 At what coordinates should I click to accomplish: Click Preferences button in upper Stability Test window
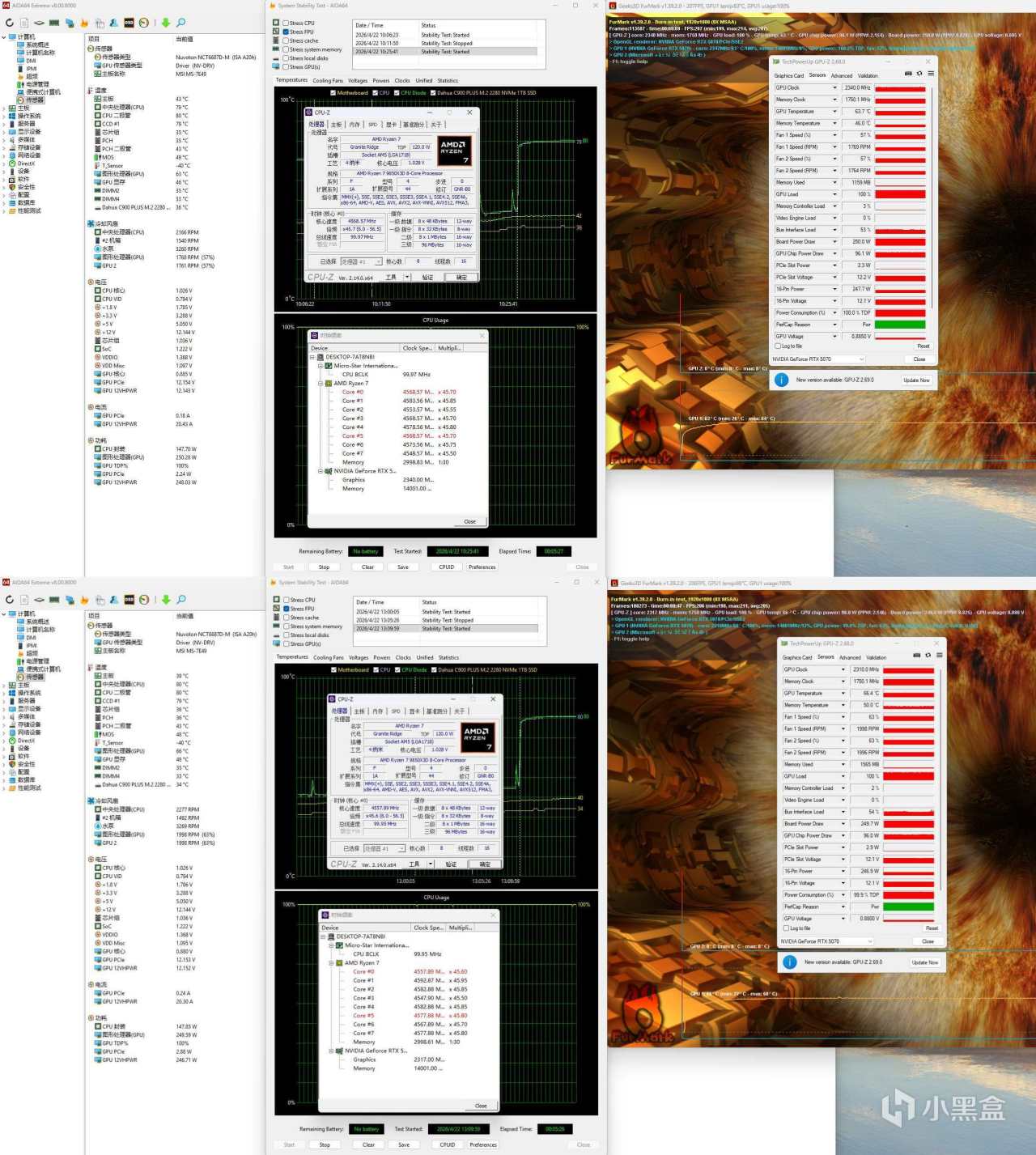tap(482, 567)
